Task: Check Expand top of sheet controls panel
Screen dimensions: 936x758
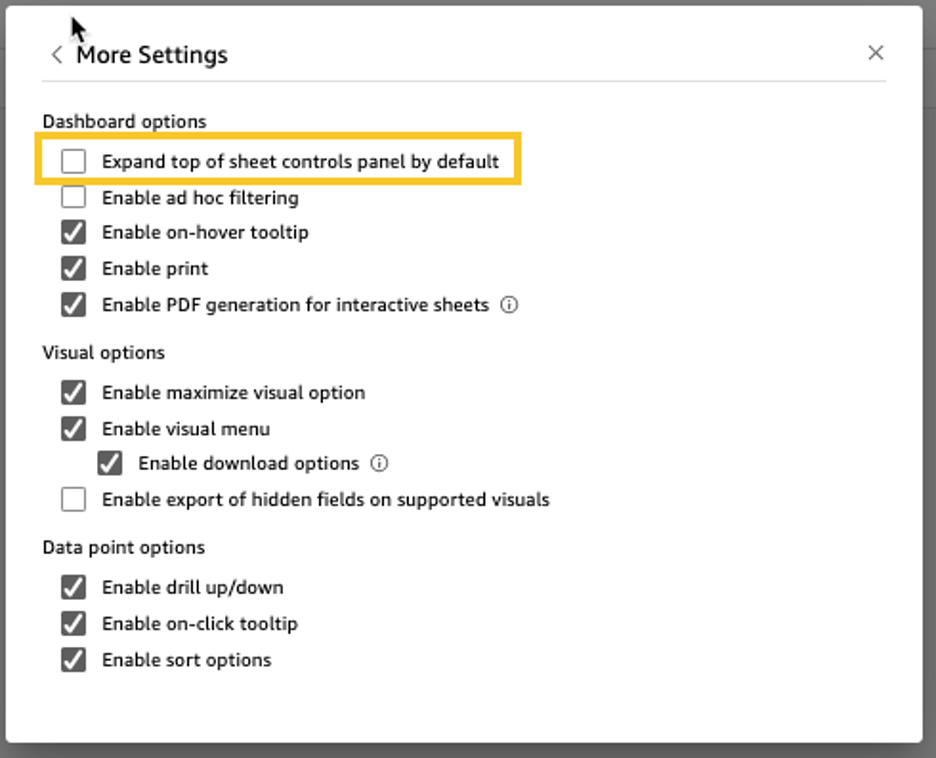Action: (x=73, y=160)
